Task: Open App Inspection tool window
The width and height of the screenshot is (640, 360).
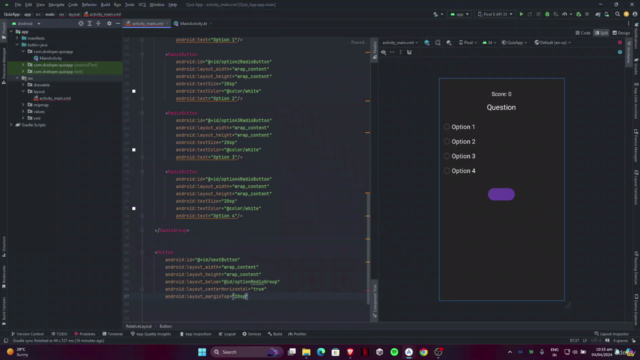Action: [x=196, y=334]
